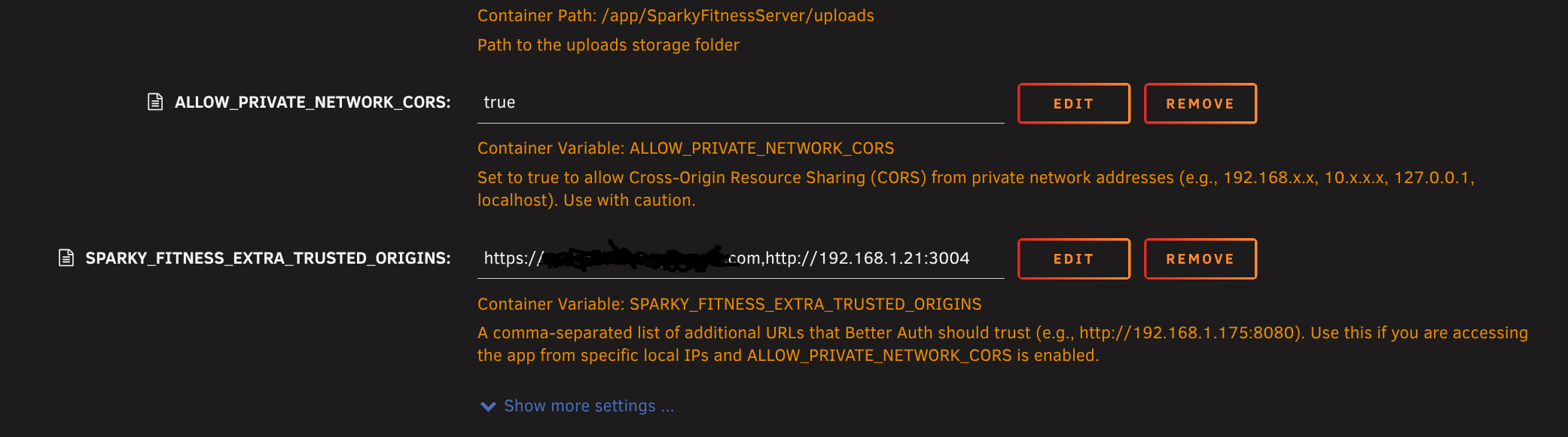
Task: Click the Container Variable: SPARKY_FITNESS_EXTRA_TRUSTED_ORIGINS text
Action: tap(730, 304)
